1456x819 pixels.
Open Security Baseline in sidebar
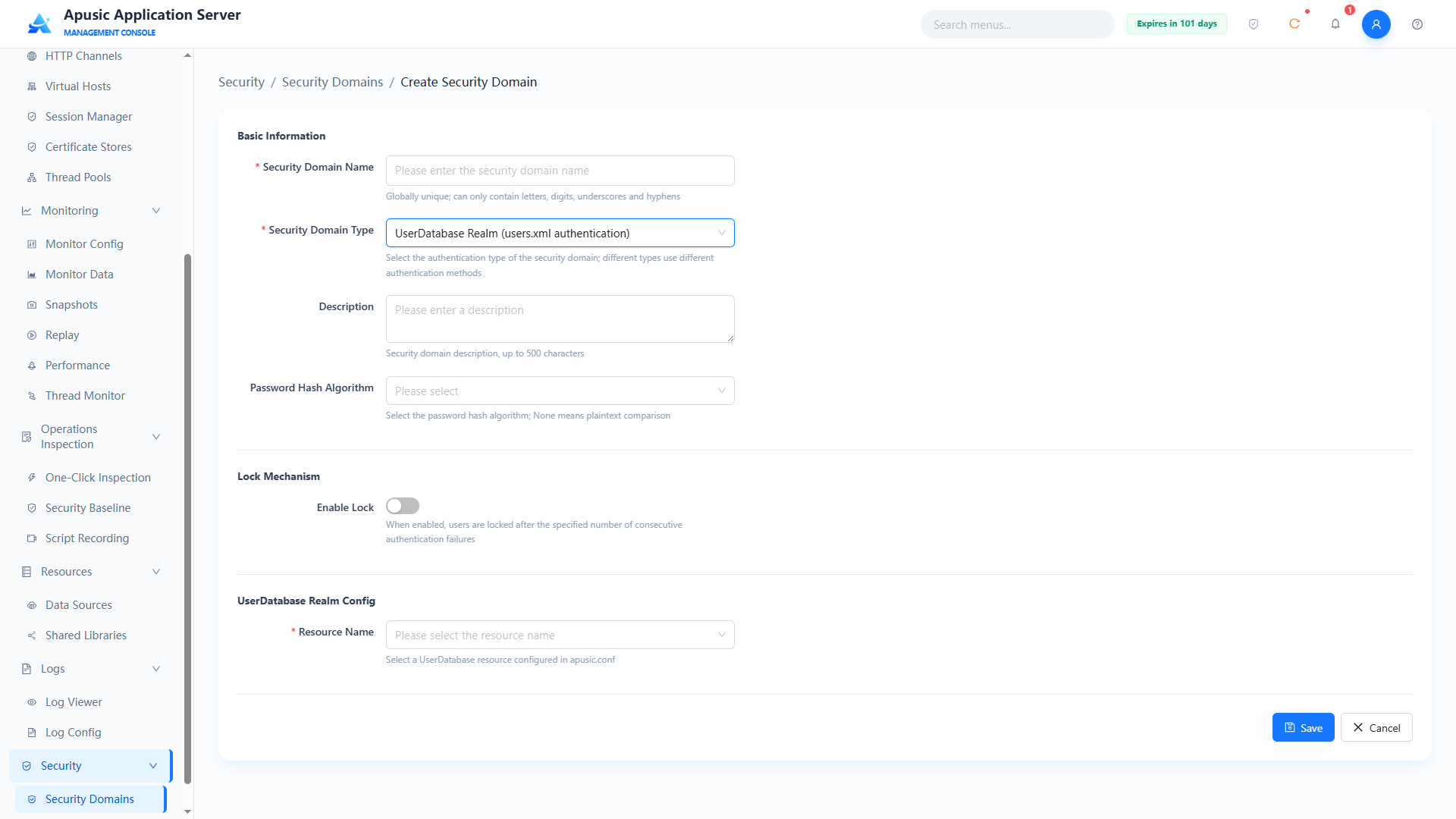91,508
